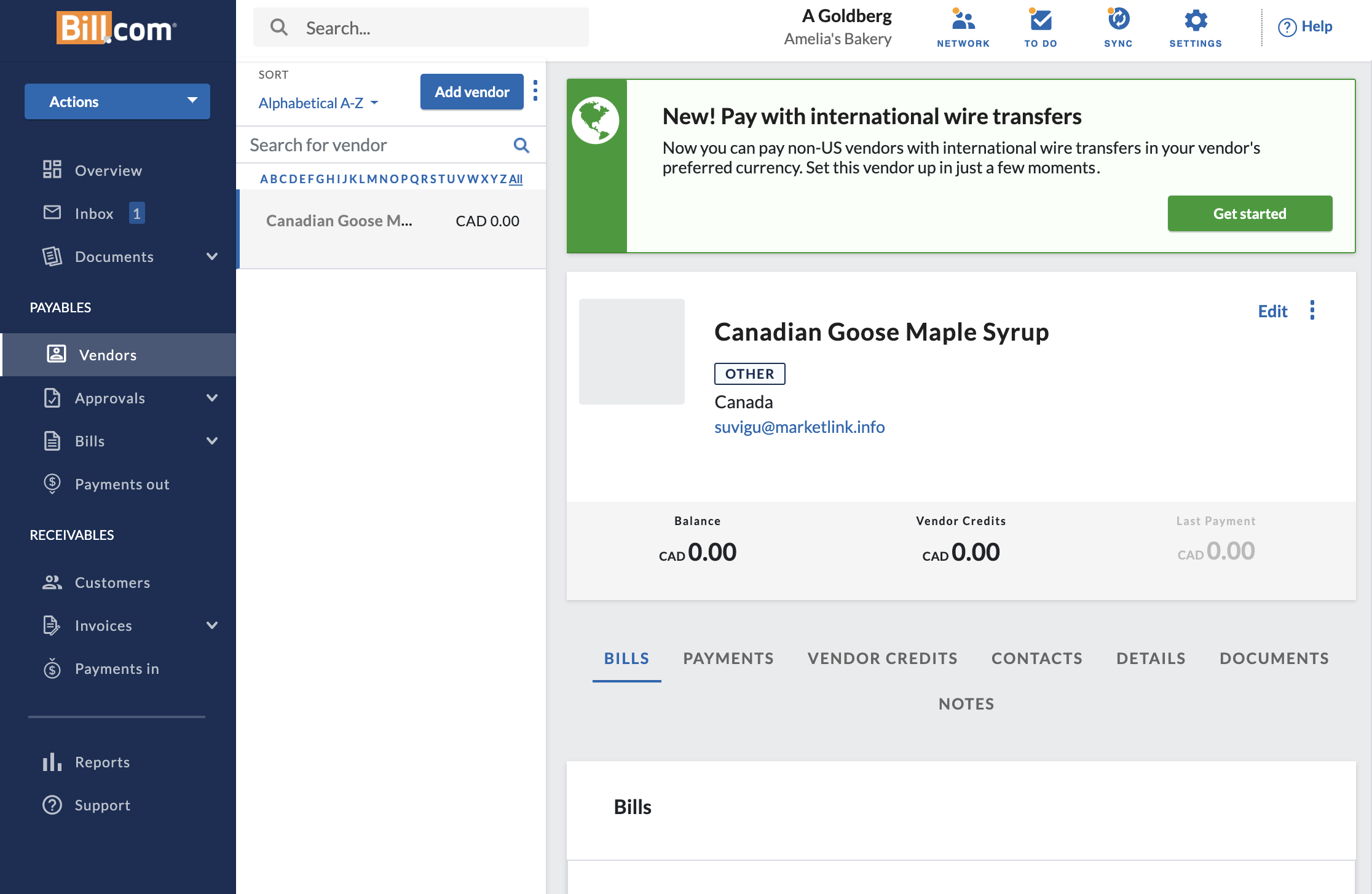Open Overview in the sidebar
Image resolution: width=1372 pixels, height=894 pixels.
[x=108, y=170]
